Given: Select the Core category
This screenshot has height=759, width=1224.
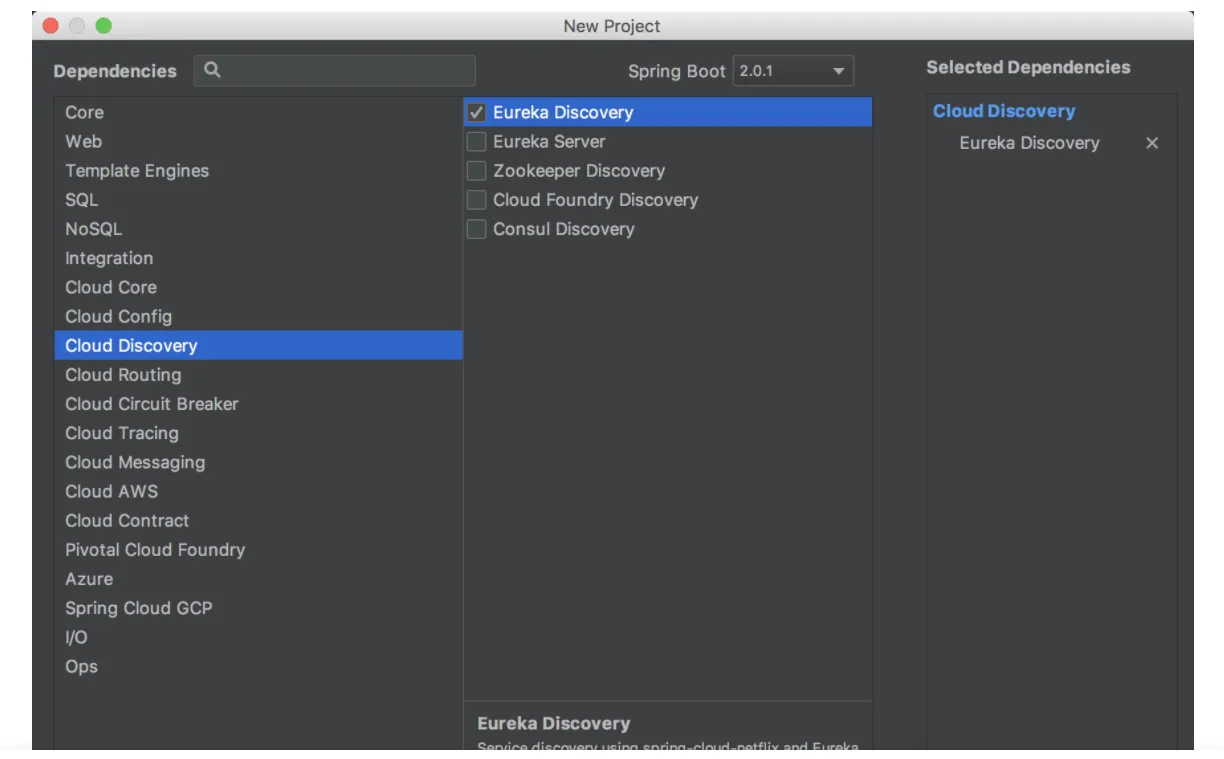Looking at the screenshot, I should [x=258, y=113].
